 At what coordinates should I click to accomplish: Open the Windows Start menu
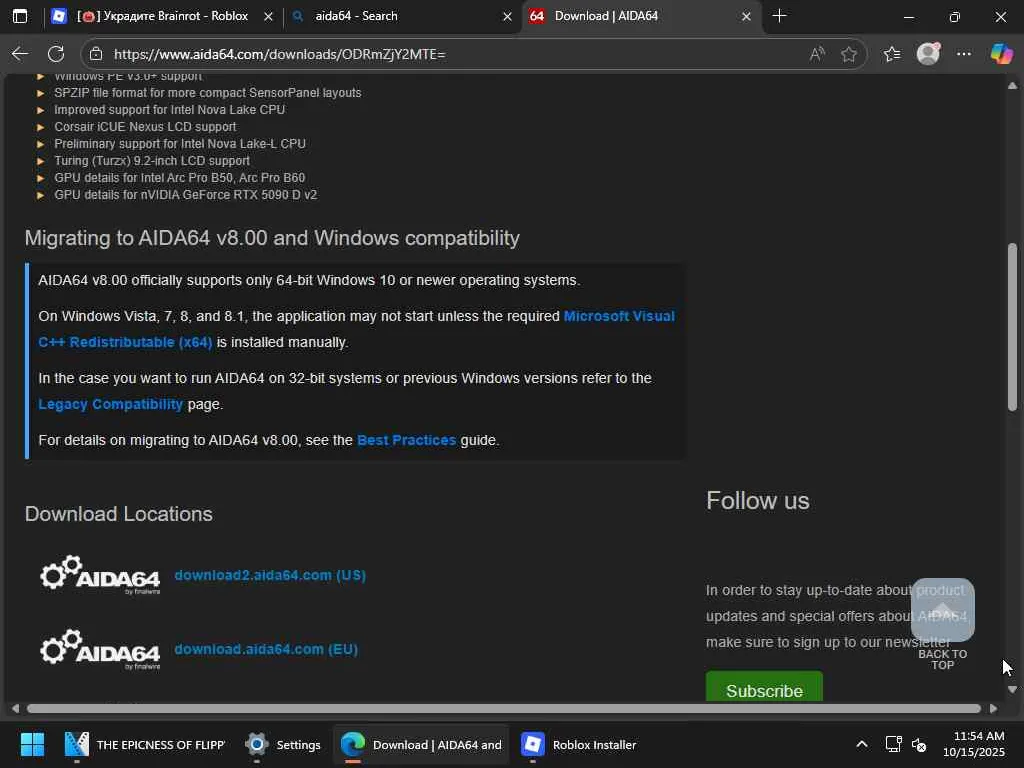pos(32,744)
